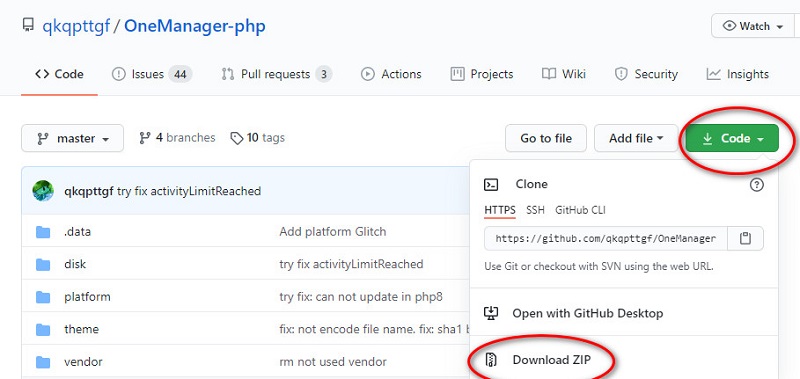Open the qkqpttgf owner profile link

pyautogui.click(x=76, y=26)
